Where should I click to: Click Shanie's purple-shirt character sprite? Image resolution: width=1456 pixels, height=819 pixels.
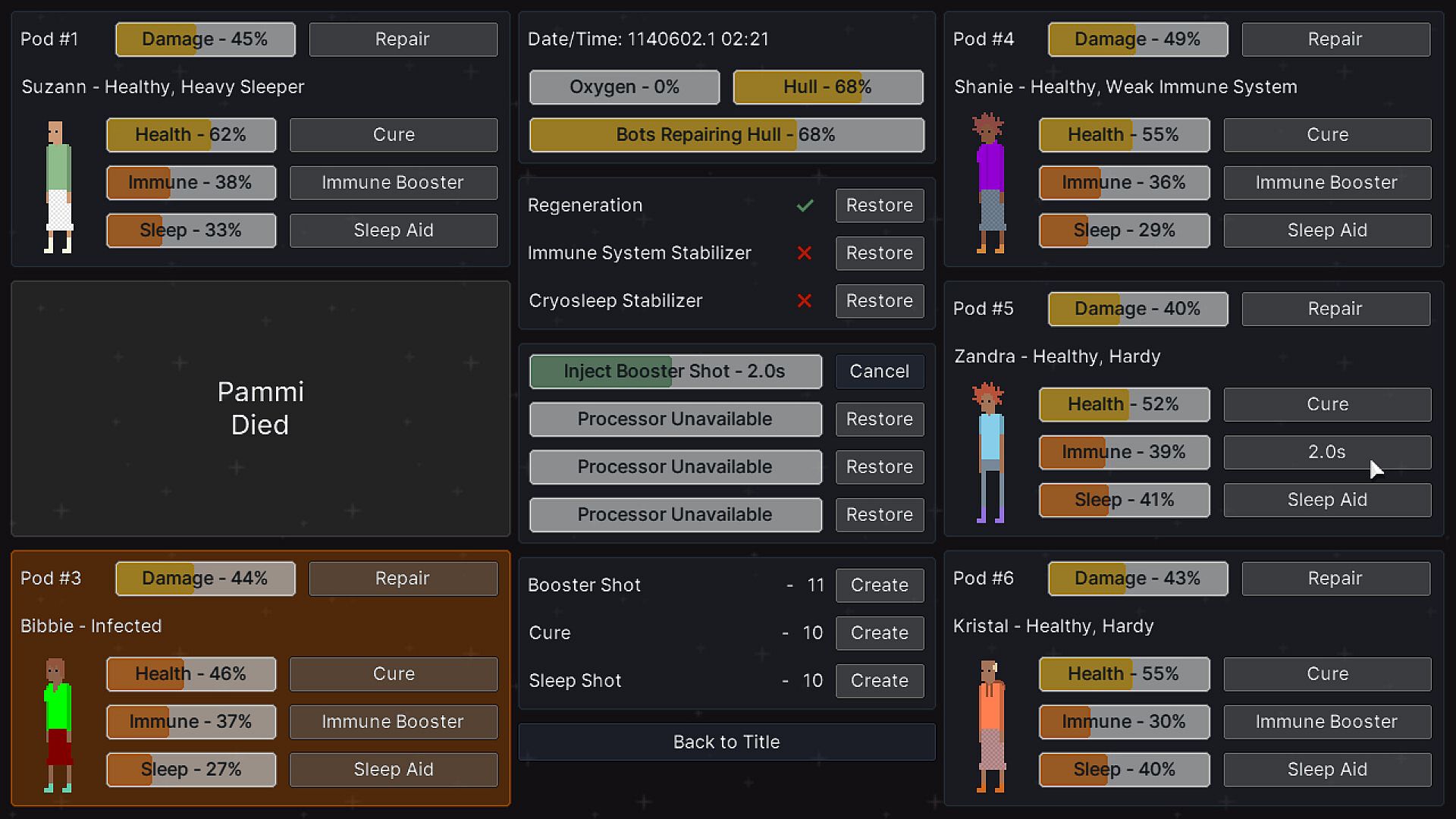(989, 184)
